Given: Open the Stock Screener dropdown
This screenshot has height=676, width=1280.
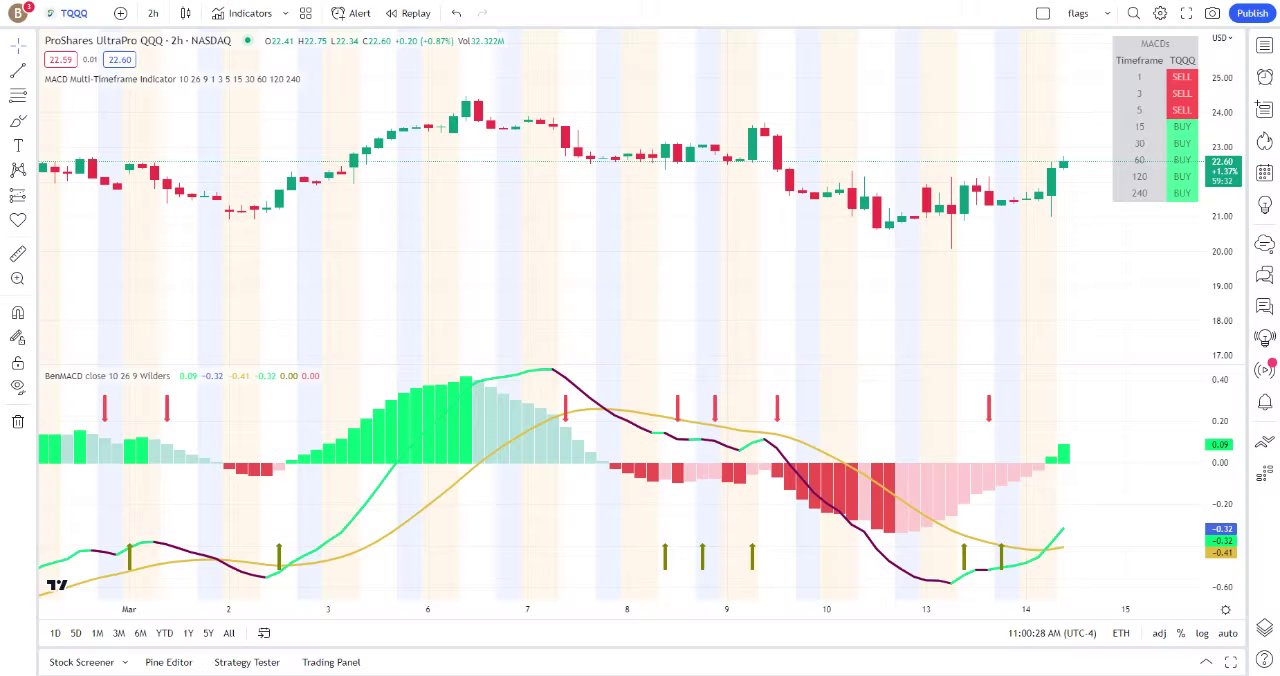Looking at the screenshot, I should [88, 662].
